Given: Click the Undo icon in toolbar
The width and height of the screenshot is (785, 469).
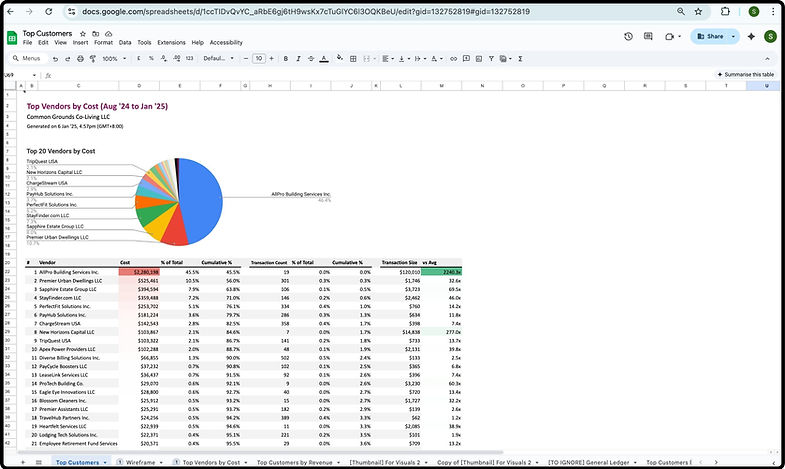Looking at the screenshot, I should [55, 59].
